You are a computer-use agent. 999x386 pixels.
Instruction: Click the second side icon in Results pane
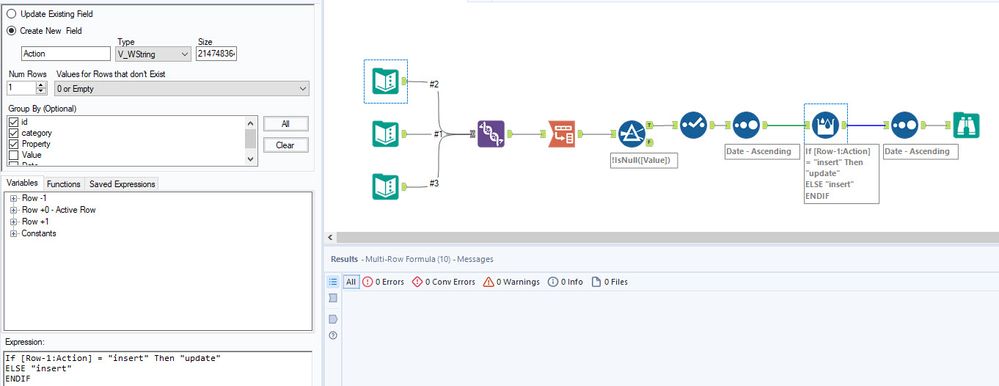333,298
